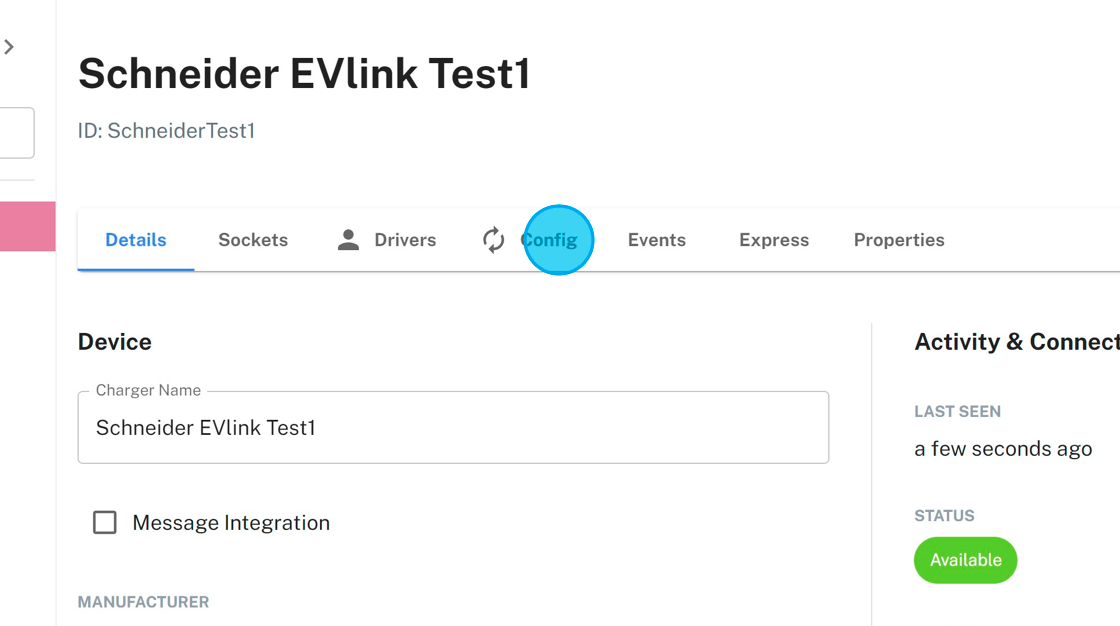Click the 'a few seconds ago' timestamp

coord(1003,449)
